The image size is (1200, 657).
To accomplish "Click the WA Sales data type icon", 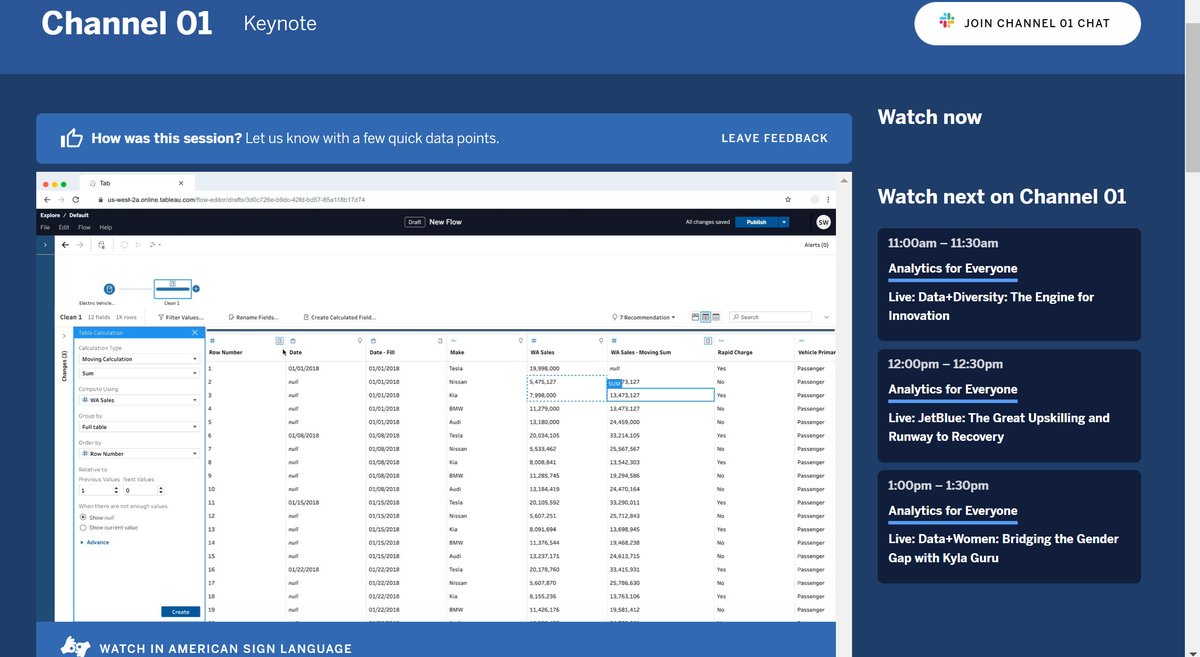I will 534,341.
